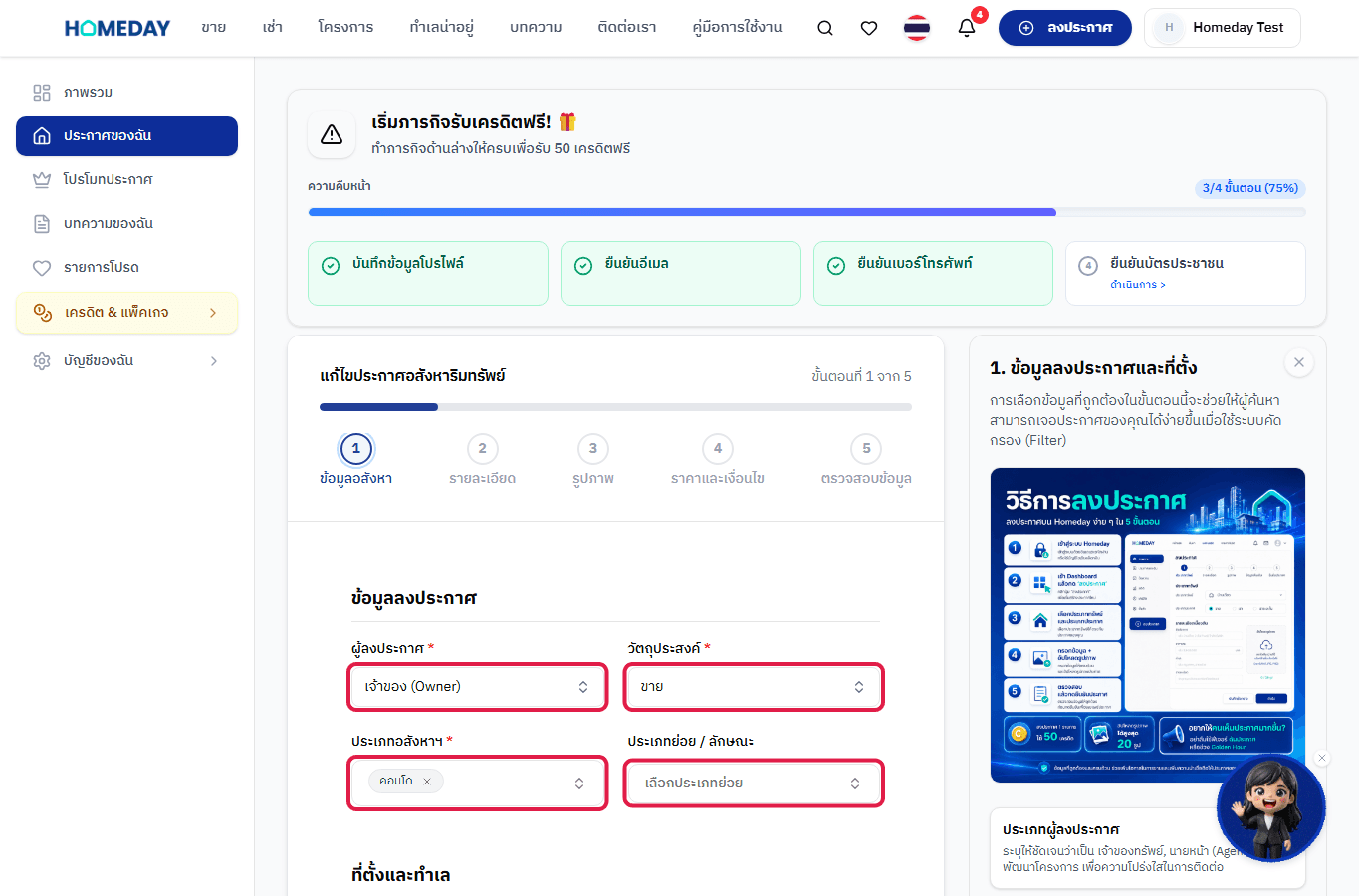1359x896 pixels.
Task: Click the H avatar in profile button
Action: 1169,28
